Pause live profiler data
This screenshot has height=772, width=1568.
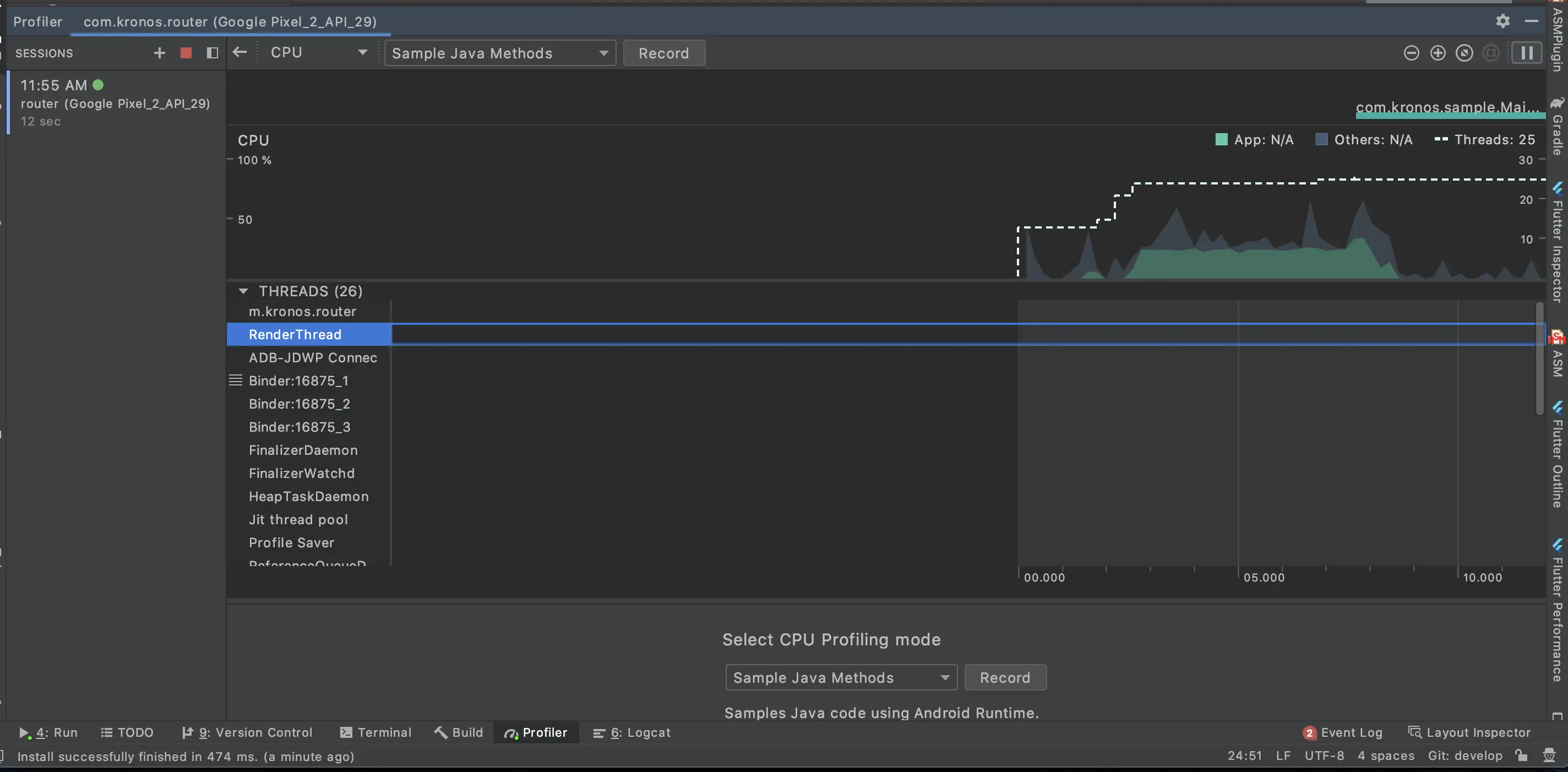pyautogui.click(x=1527, y=53)
